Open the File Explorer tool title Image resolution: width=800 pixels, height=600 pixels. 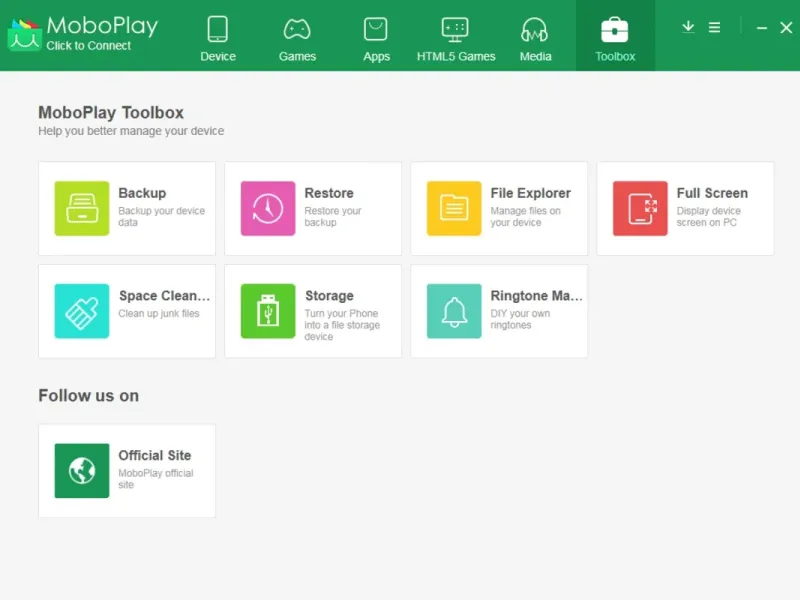[530, 193]
